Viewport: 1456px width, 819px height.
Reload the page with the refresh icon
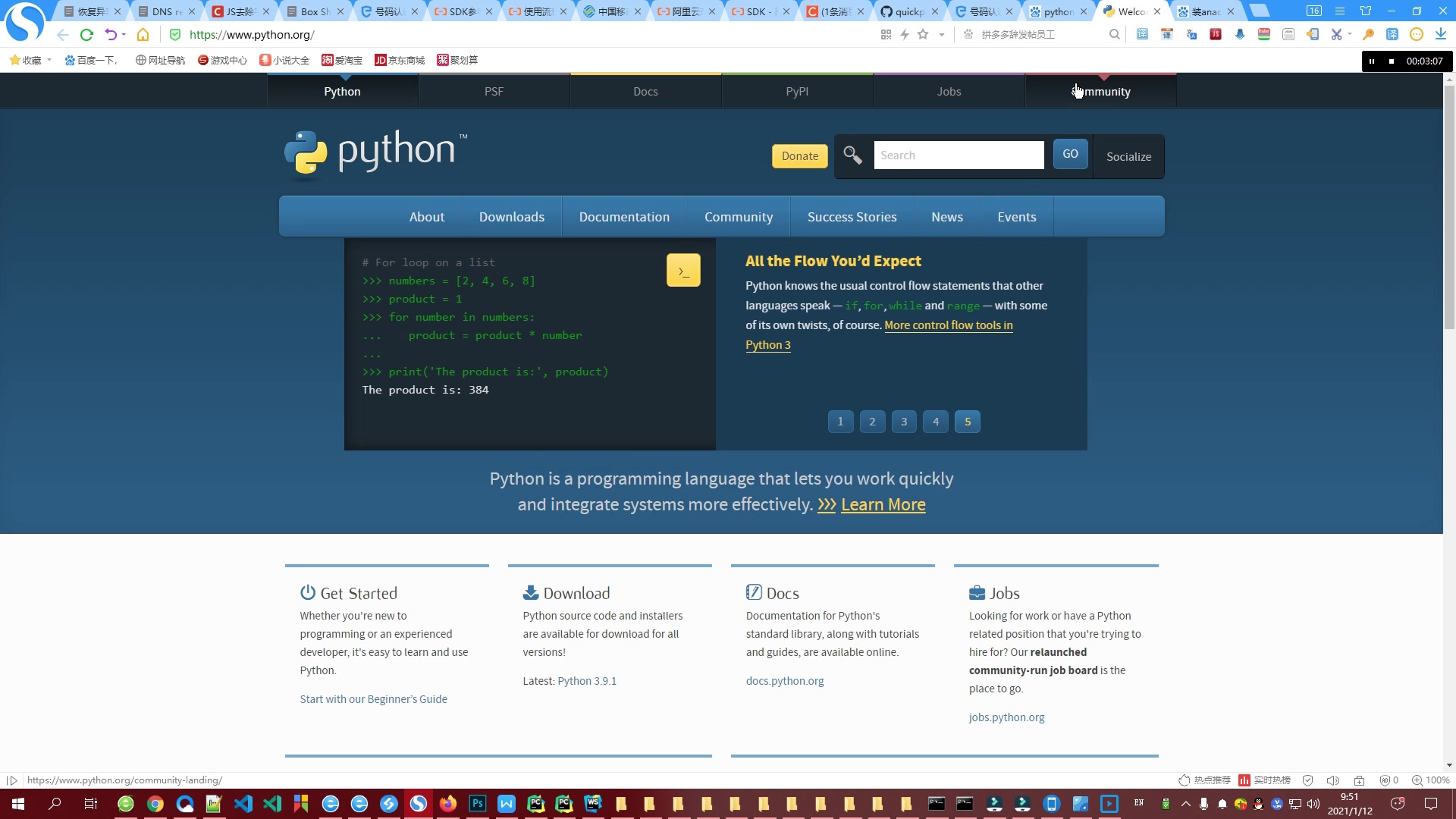coord(86,35)
